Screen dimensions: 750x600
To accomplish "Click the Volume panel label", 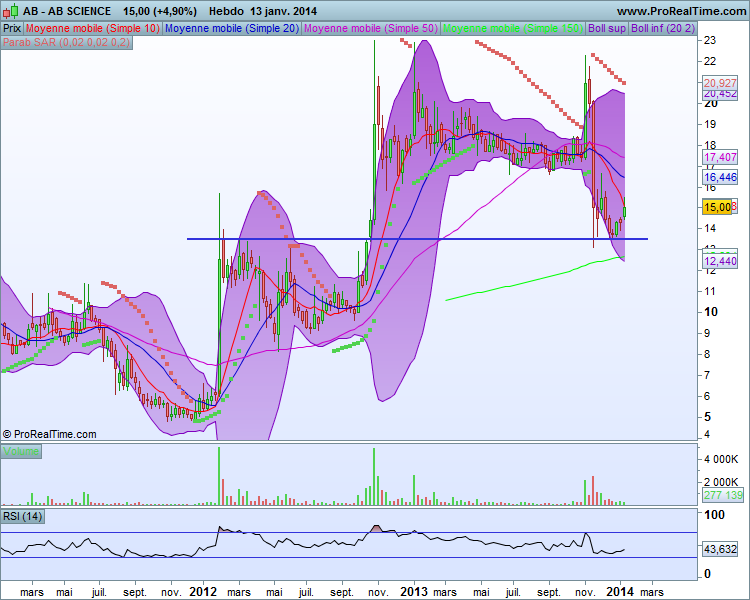I will 21,451.
